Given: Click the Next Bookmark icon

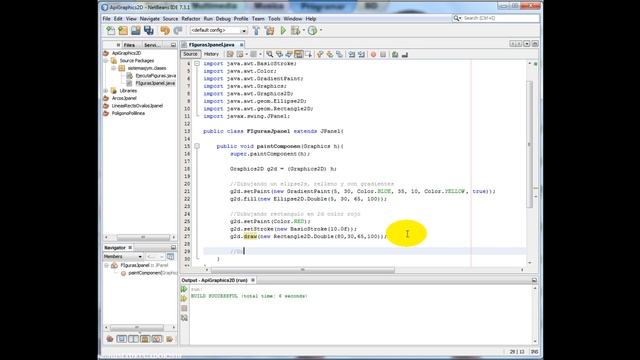Looking at the screenshot, I should point(329,54).
